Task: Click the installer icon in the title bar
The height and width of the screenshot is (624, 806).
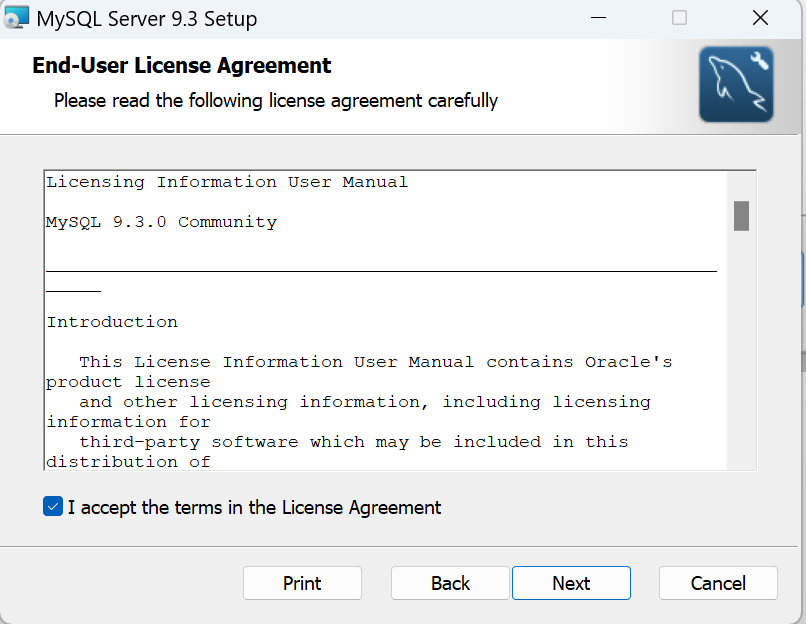Action: [15, 18]
